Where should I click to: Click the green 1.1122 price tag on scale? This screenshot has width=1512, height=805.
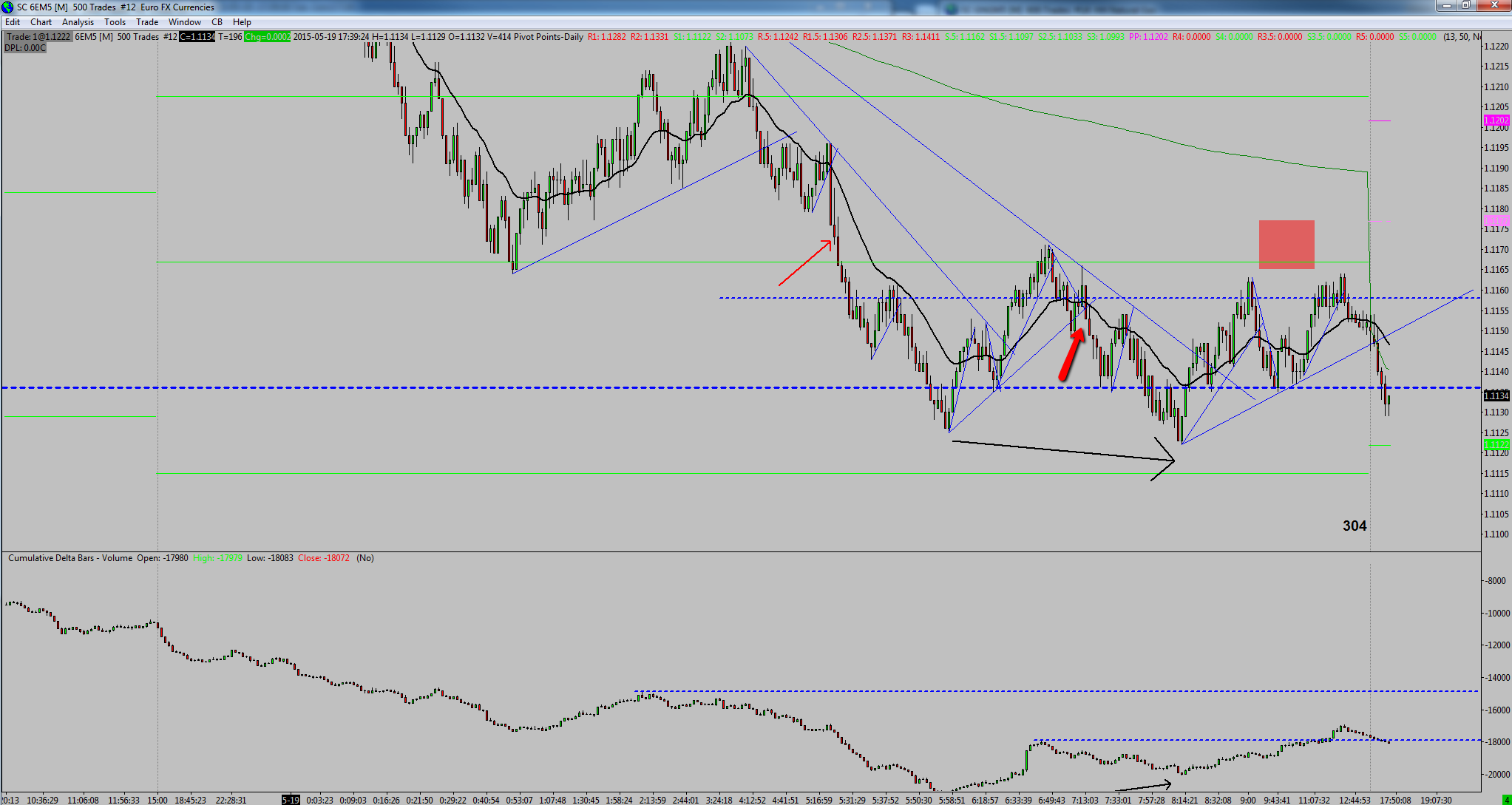1496,444
